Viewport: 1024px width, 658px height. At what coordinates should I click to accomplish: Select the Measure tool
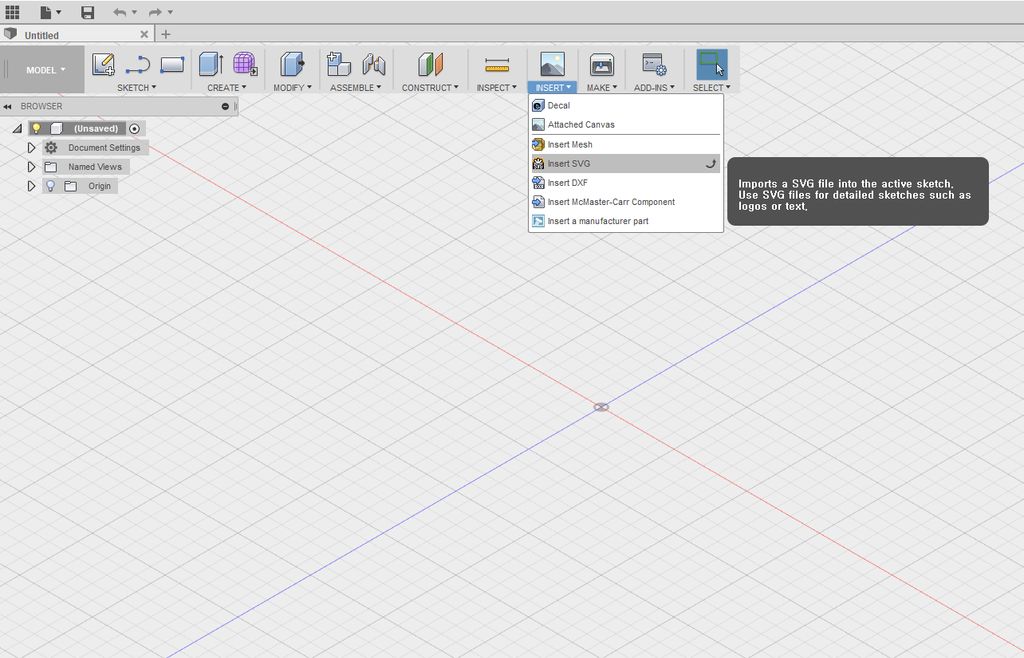tap(497, 65)
